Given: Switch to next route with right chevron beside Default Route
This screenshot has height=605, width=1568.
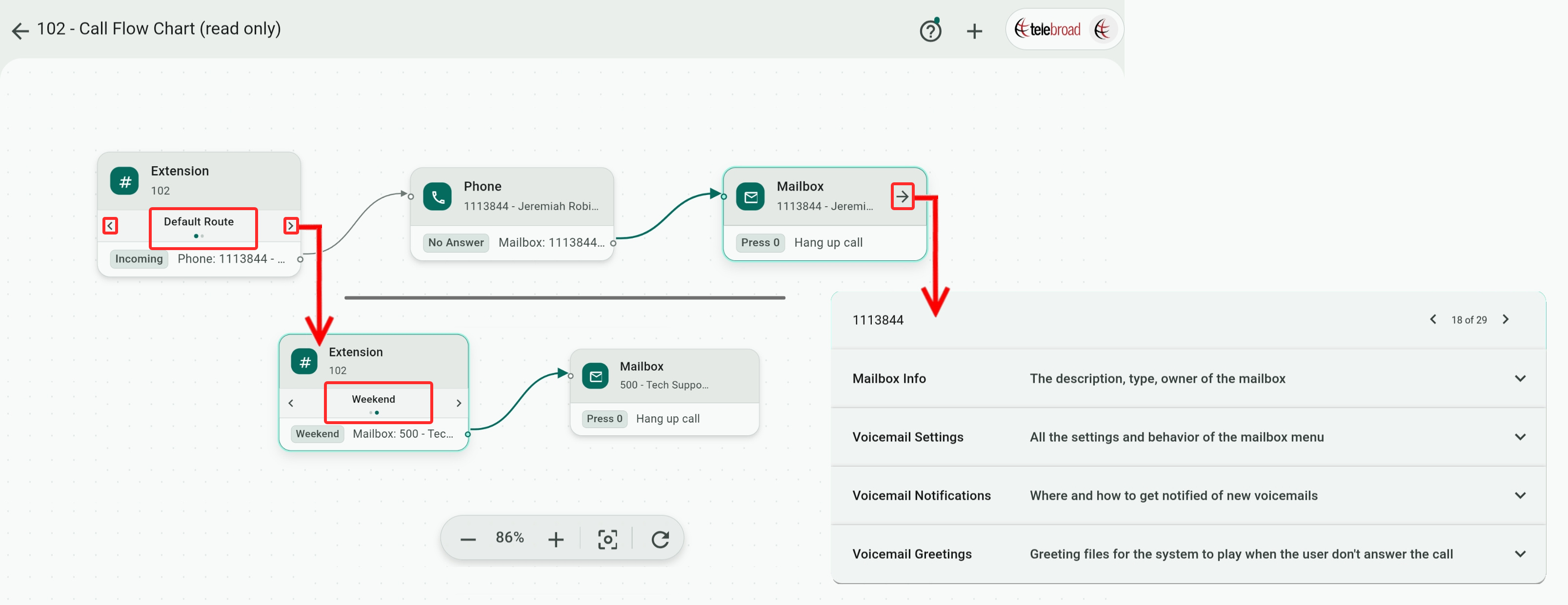Looking at the screenshot, I should click(x=290, y=226).
